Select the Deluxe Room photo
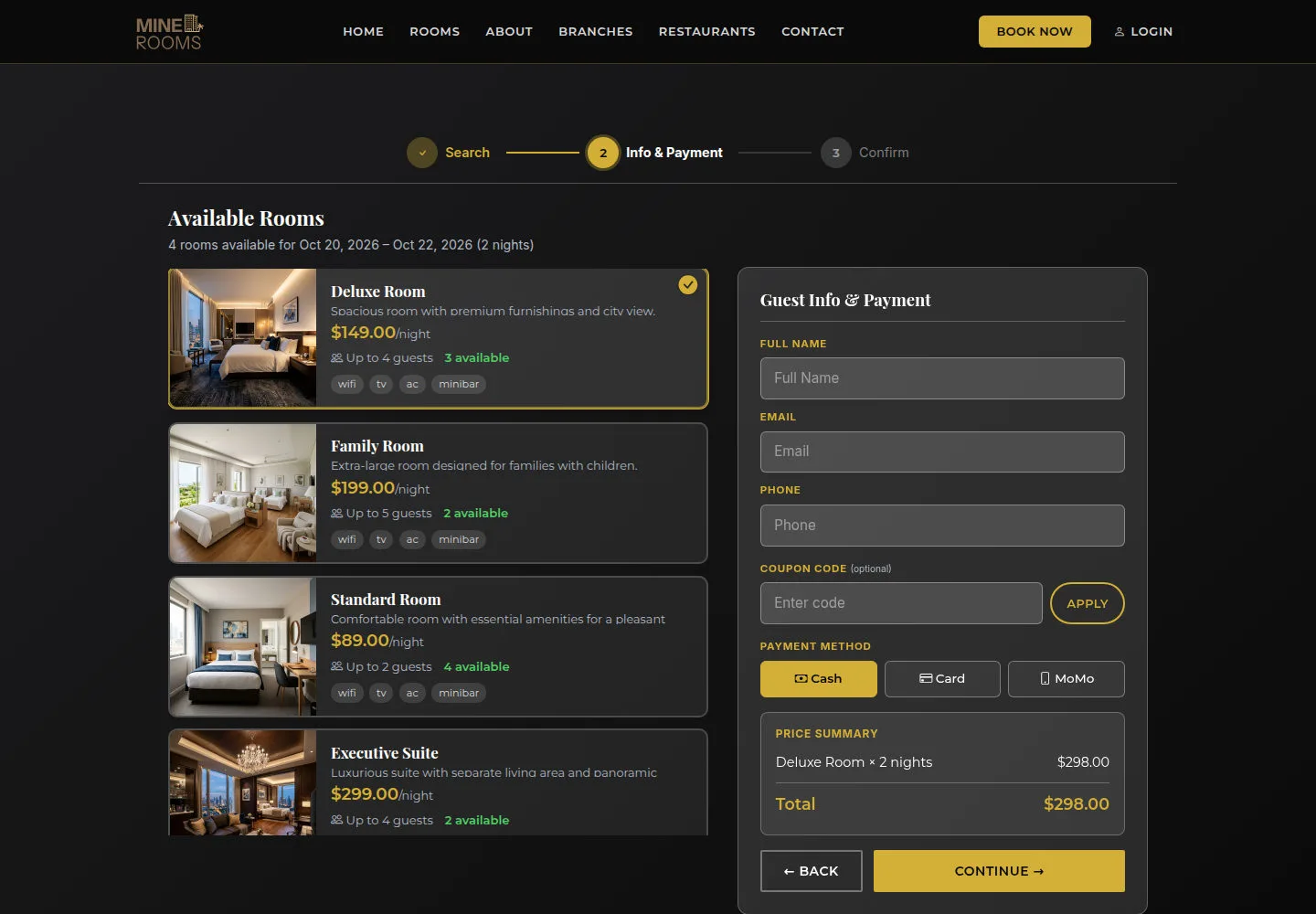Screen dimensions: 1316x914 [243, 338]
